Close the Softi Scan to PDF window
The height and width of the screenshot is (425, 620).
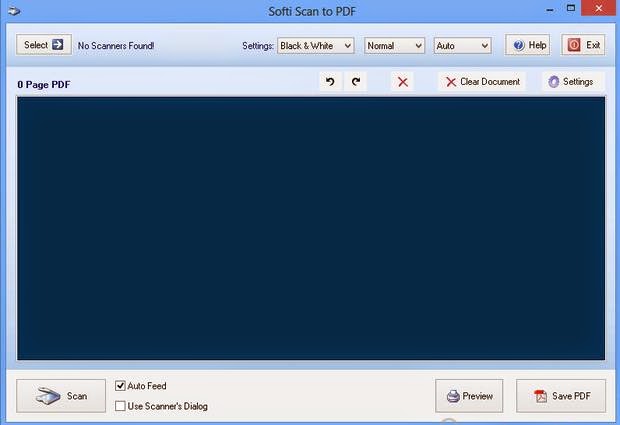(599, 8)
